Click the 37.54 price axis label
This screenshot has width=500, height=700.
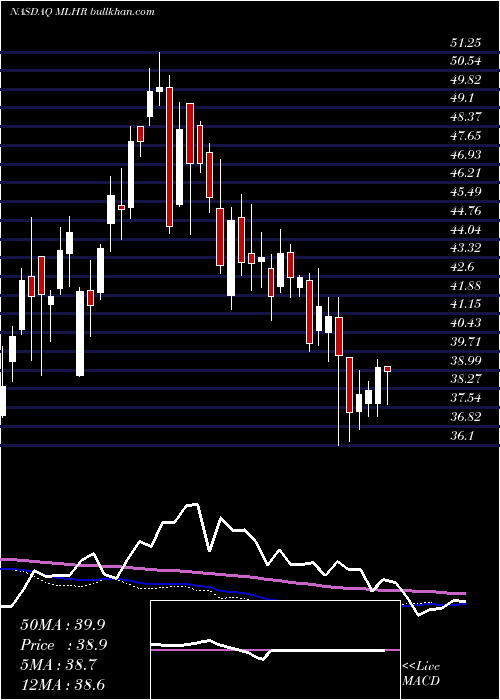pyautogui.click(x=466, y=397)
